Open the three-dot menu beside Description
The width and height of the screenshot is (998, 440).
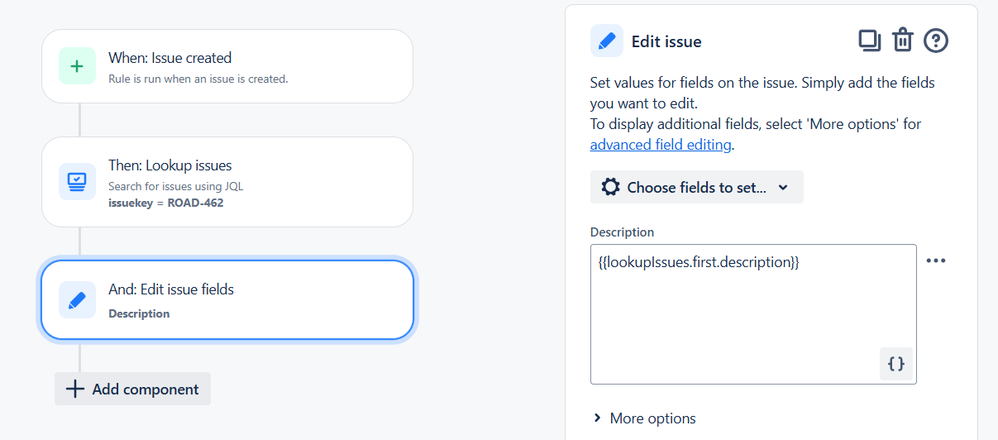click(935, 261)
